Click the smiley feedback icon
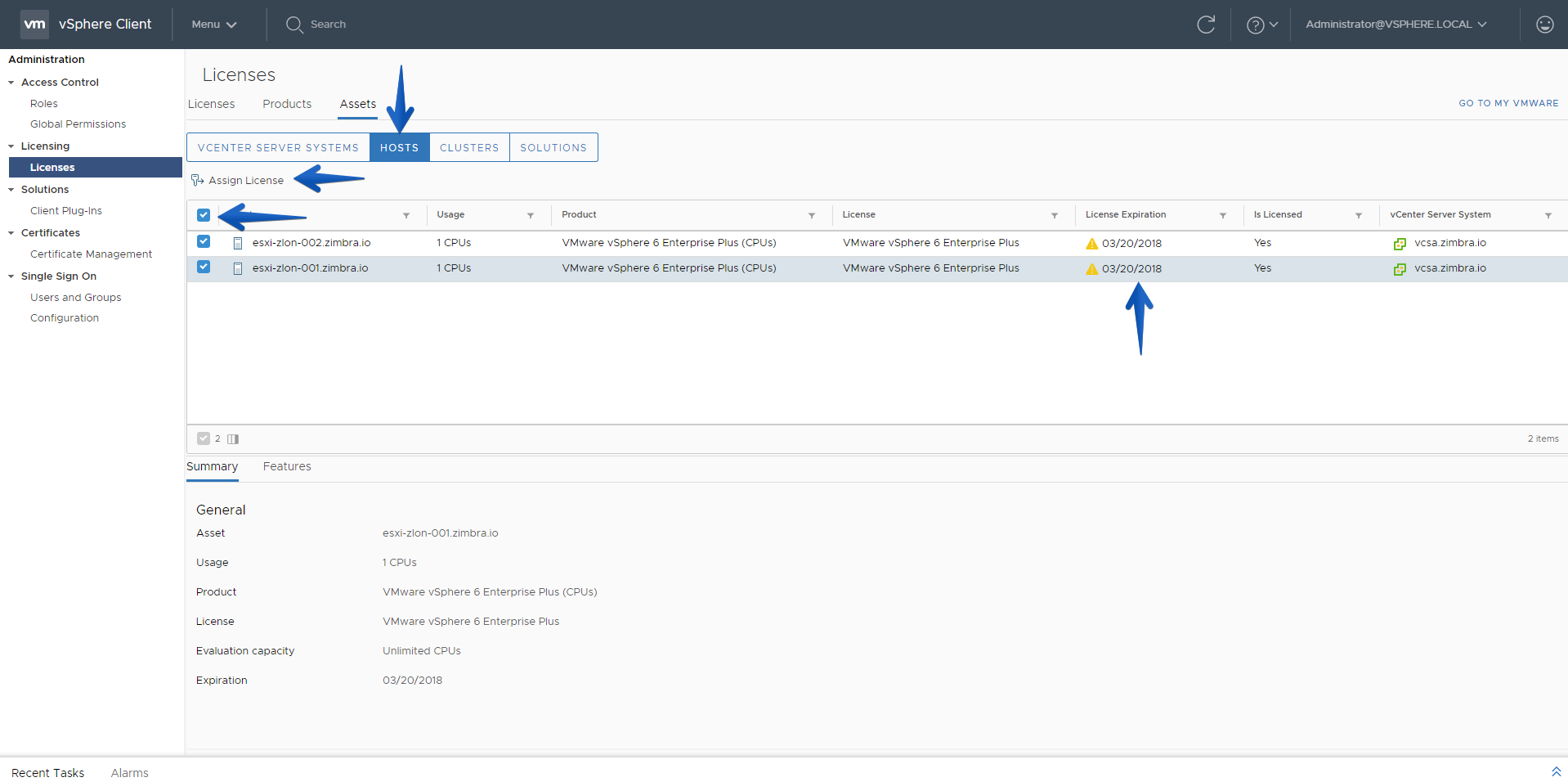This screenshot has width=1568, height=782. pos(1544,25)
